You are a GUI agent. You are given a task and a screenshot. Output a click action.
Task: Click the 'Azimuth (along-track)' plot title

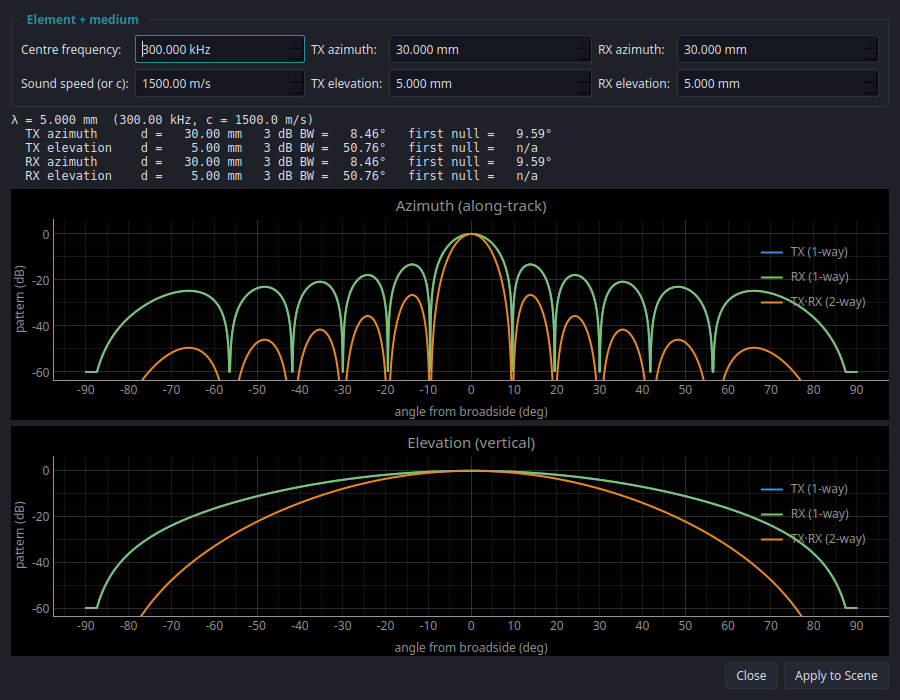tap(471, 206)
